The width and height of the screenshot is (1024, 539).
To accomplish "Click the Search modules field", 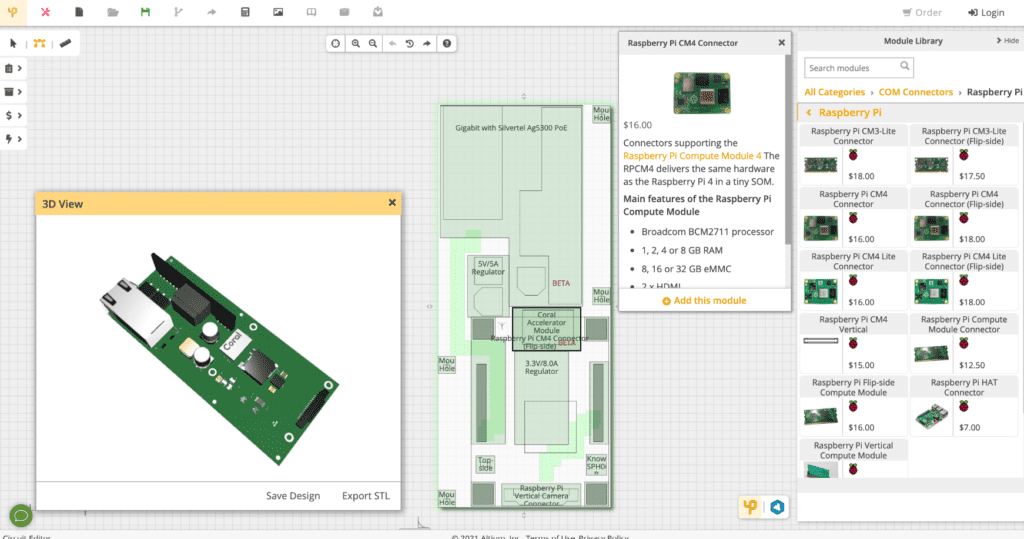I will click(852, 68).
